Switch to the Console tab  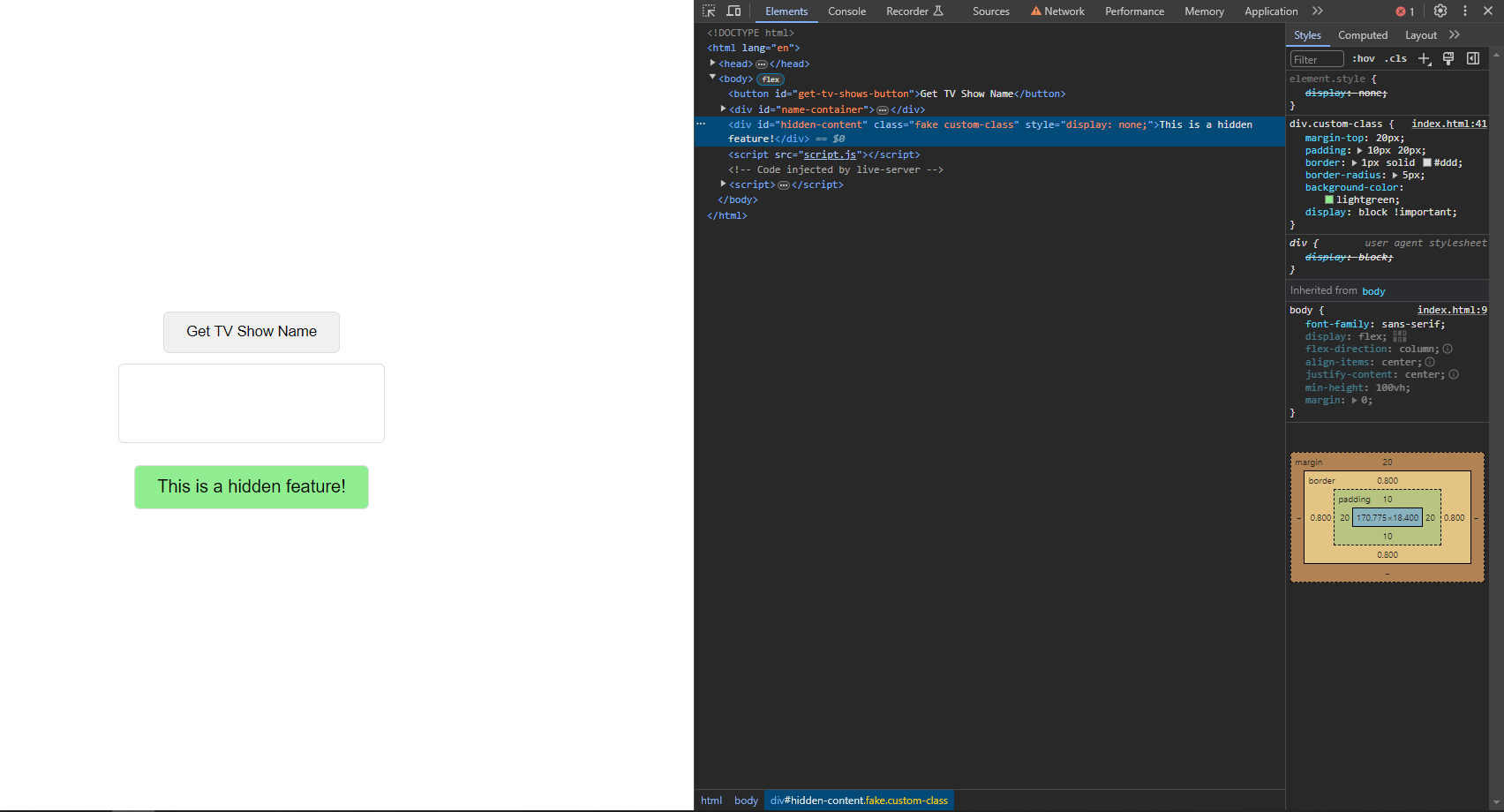point(846,11)
